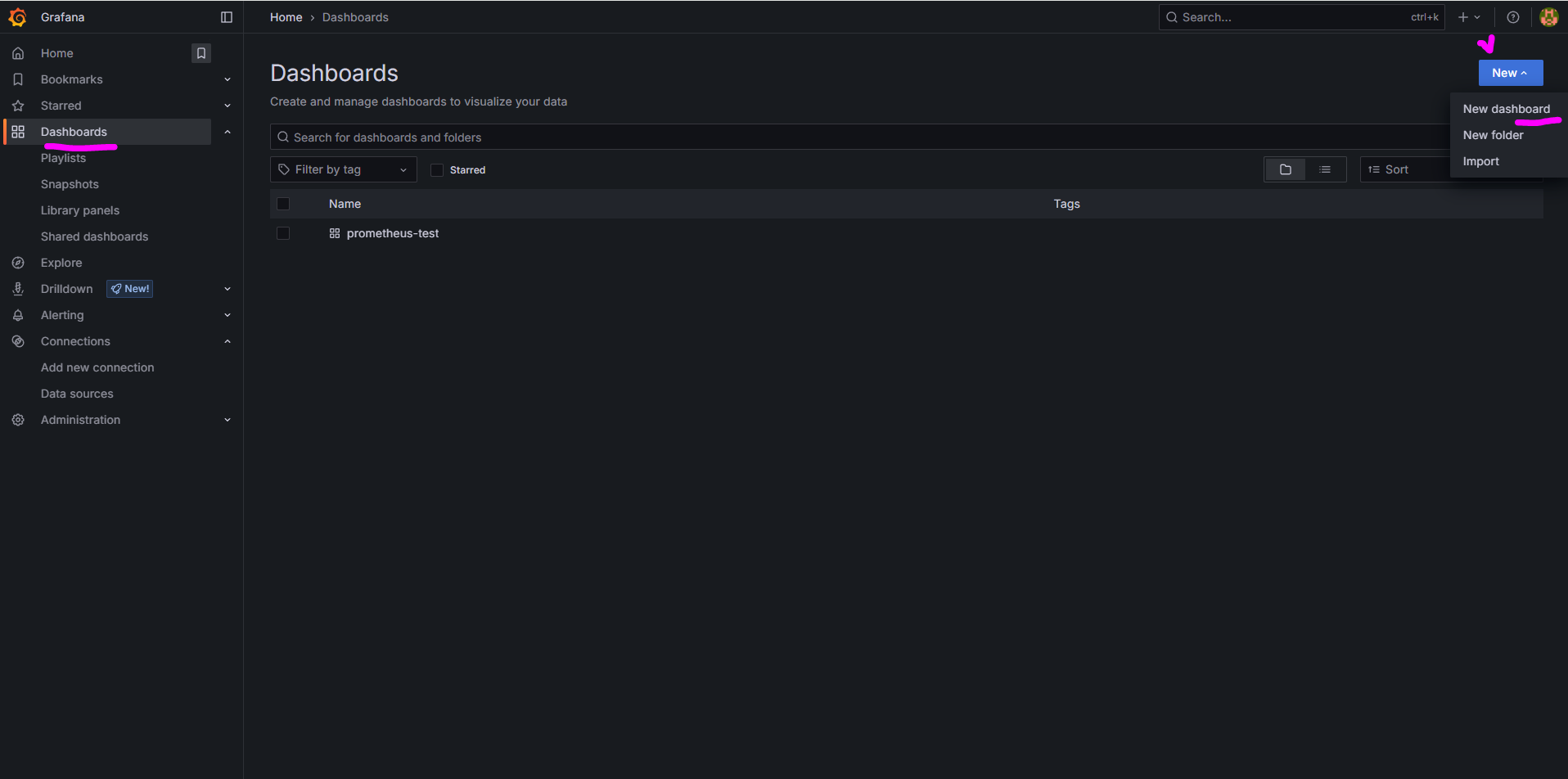The image size is (1568, 779).
Task: Collapse the Connections section chevron
Action: coord(228,341)
